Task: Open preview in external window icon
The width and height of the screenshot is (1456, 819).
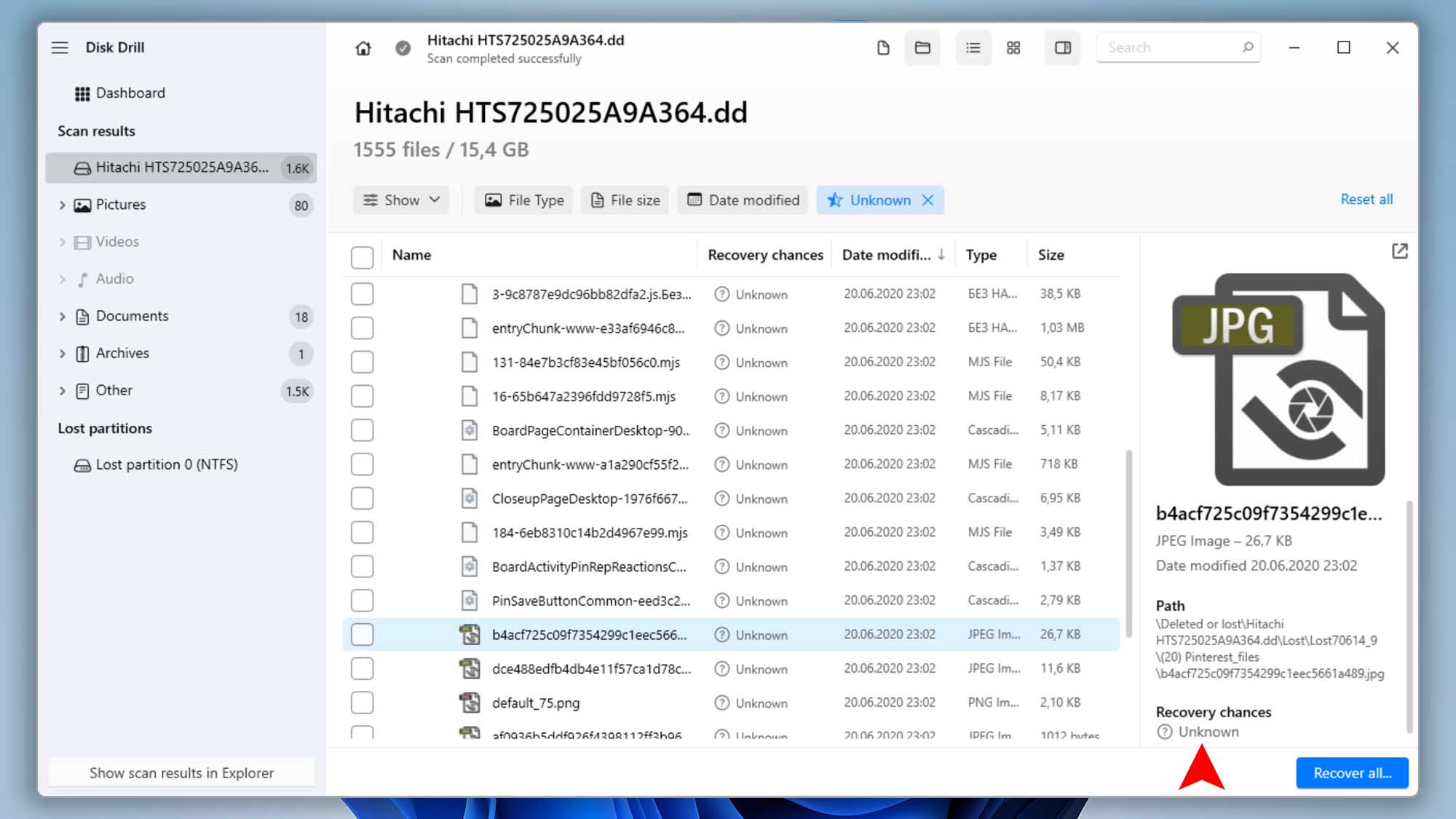Action: tap(1399, 251)
